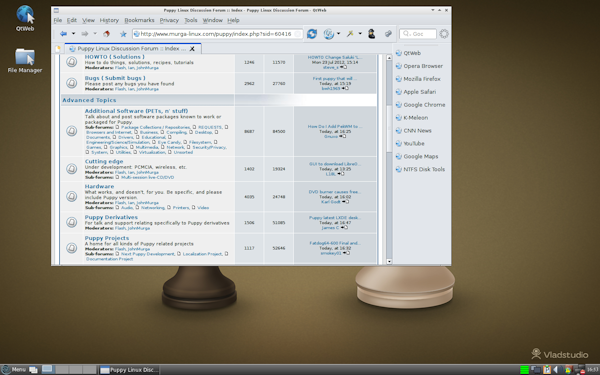Click the bookmark star icon
The width and height of the screenshot is (600, 375).
pos(123,34)
